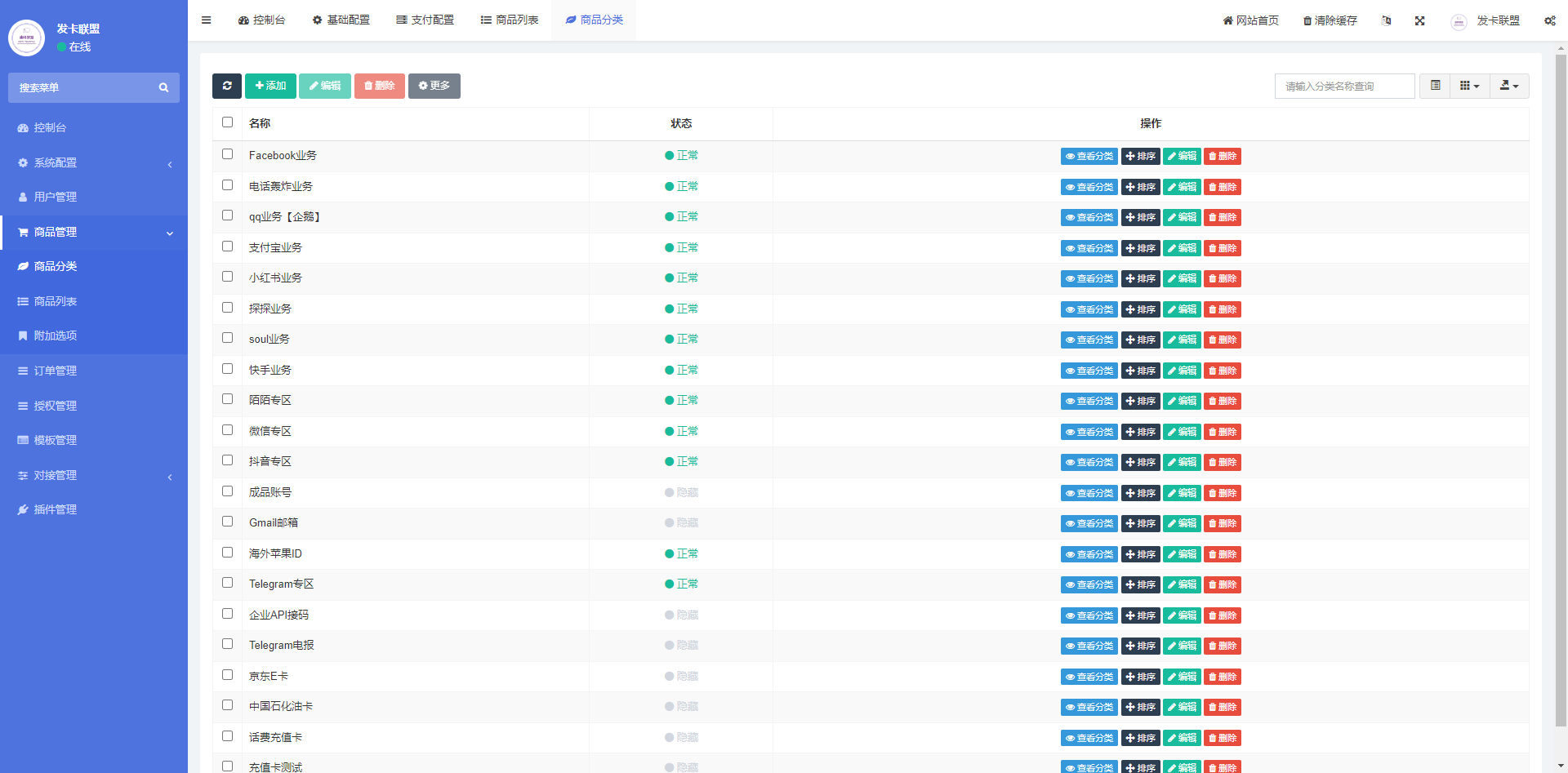Click the search magnifier in sidebar
1568x773 pixels.
point(163,87)
